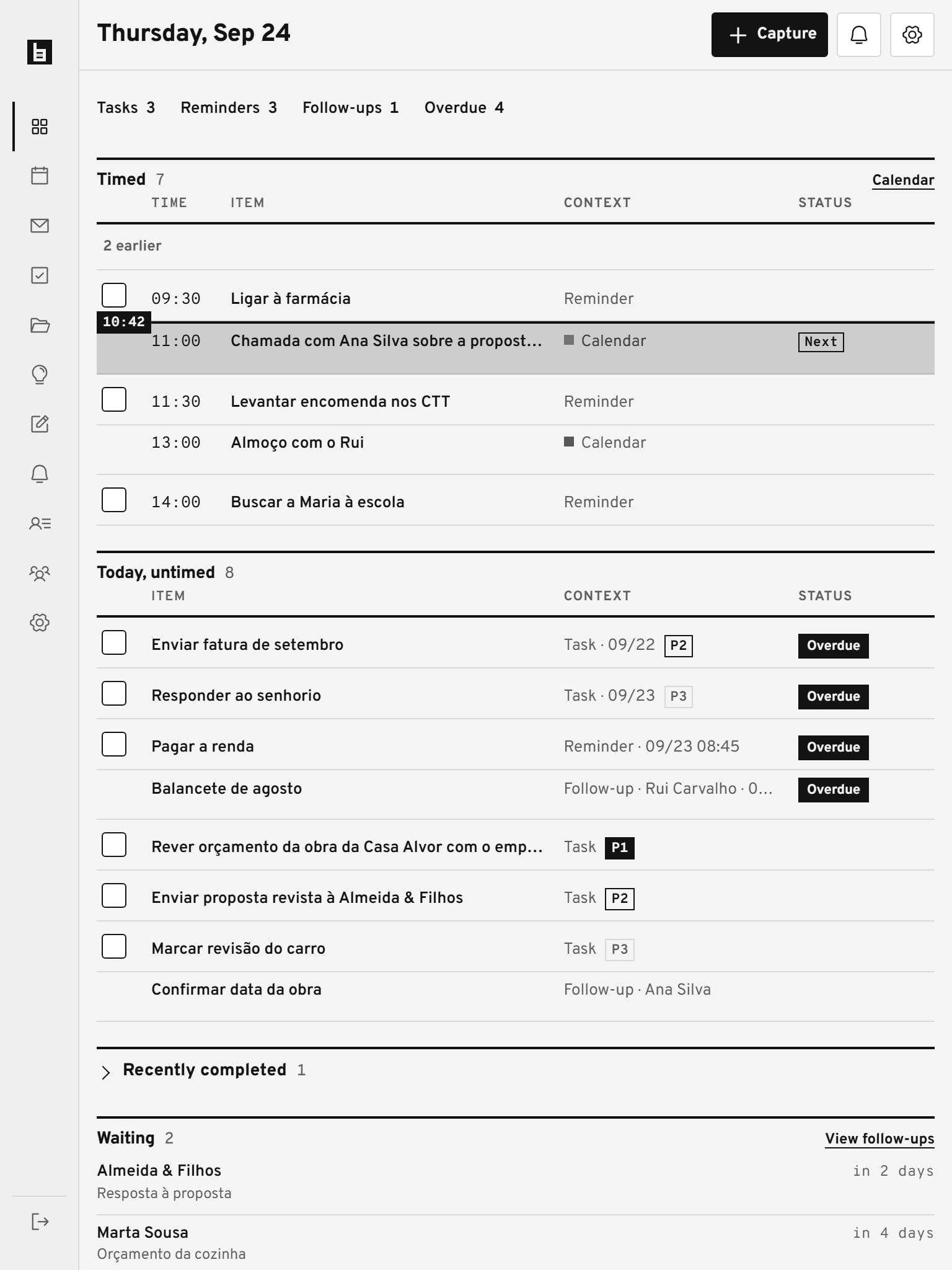Click Overdue badge on Responder ao senhorio
Viewport: 952px width, 1270px height.
click(x=834, y=696)
